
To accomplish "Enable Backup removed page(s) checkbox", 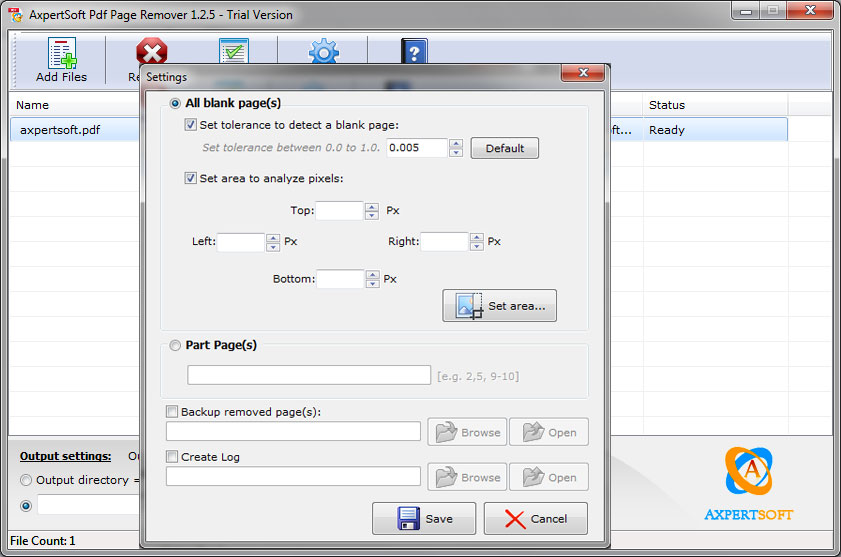I will 172,412.
